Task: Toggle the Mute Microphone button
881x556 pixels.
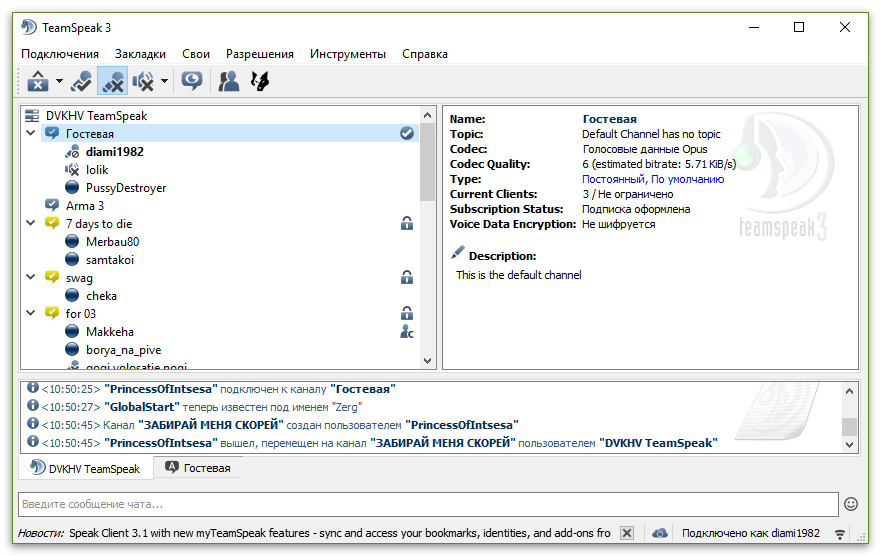Action: [112, 81]
